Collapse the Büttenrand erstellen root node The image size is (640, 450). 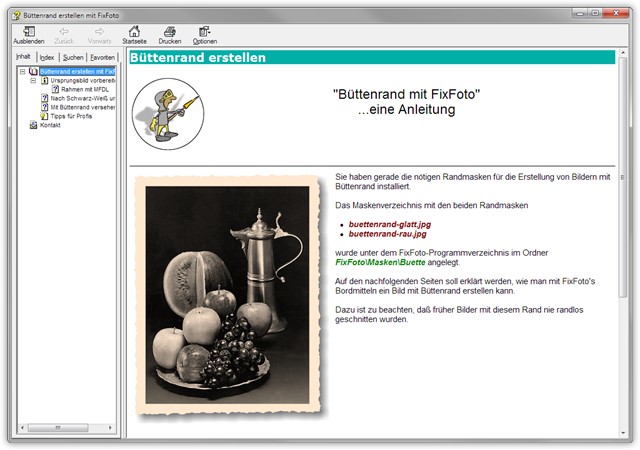(x=23, y=71)
